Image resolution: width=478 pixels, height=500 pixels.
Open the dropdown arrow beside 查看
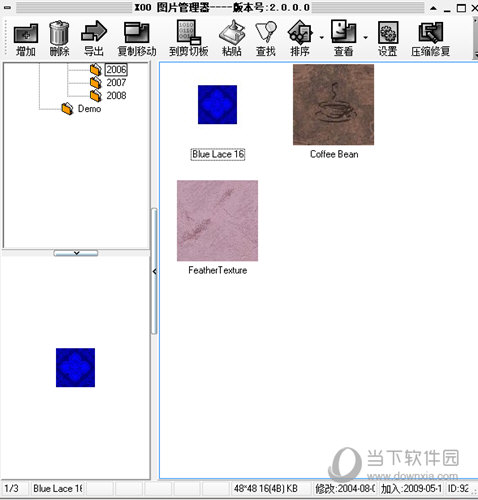pos(365,38)
